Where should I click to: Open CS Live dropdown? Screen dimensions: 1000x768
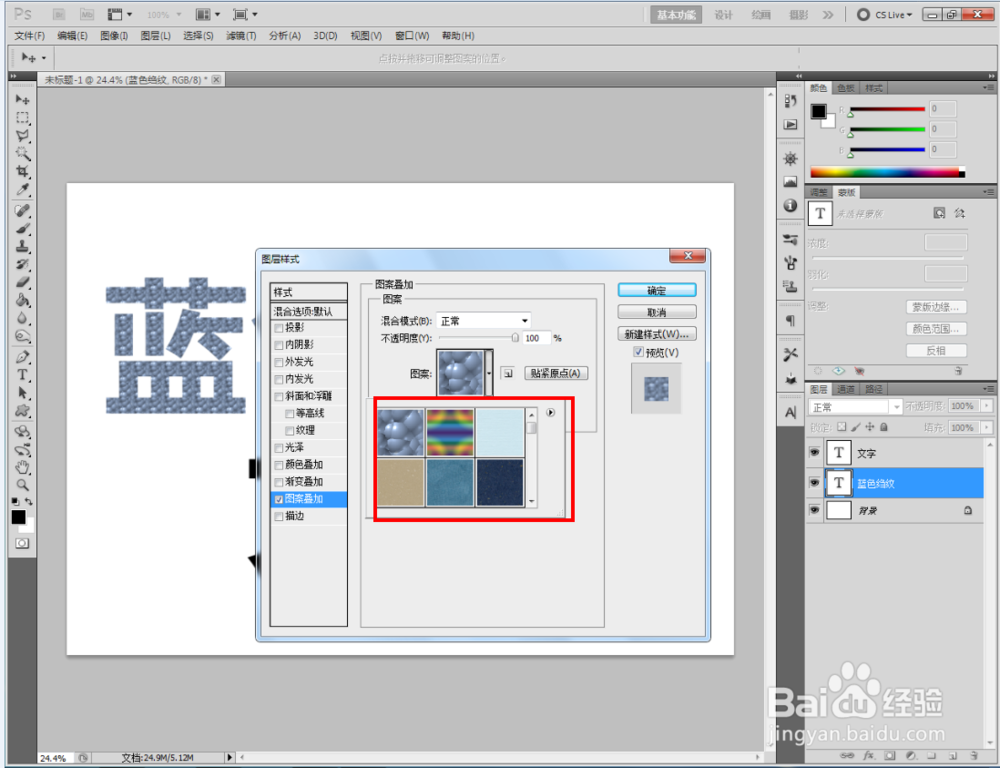click(885, 15)
